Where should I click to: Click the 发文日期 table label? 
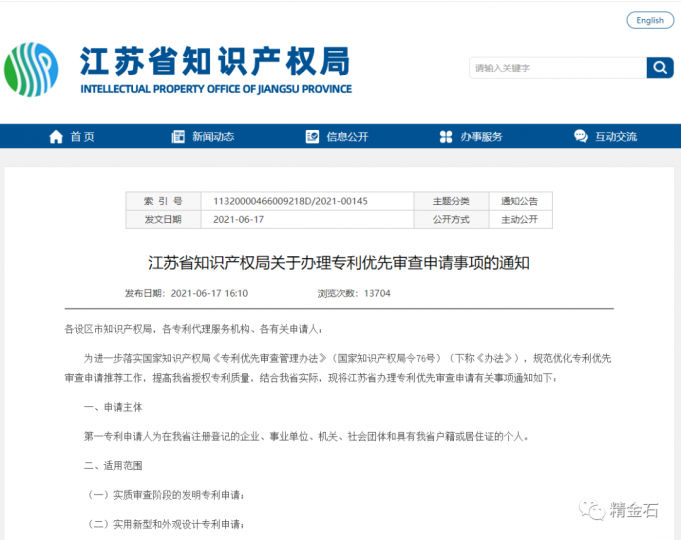(163, 219)
